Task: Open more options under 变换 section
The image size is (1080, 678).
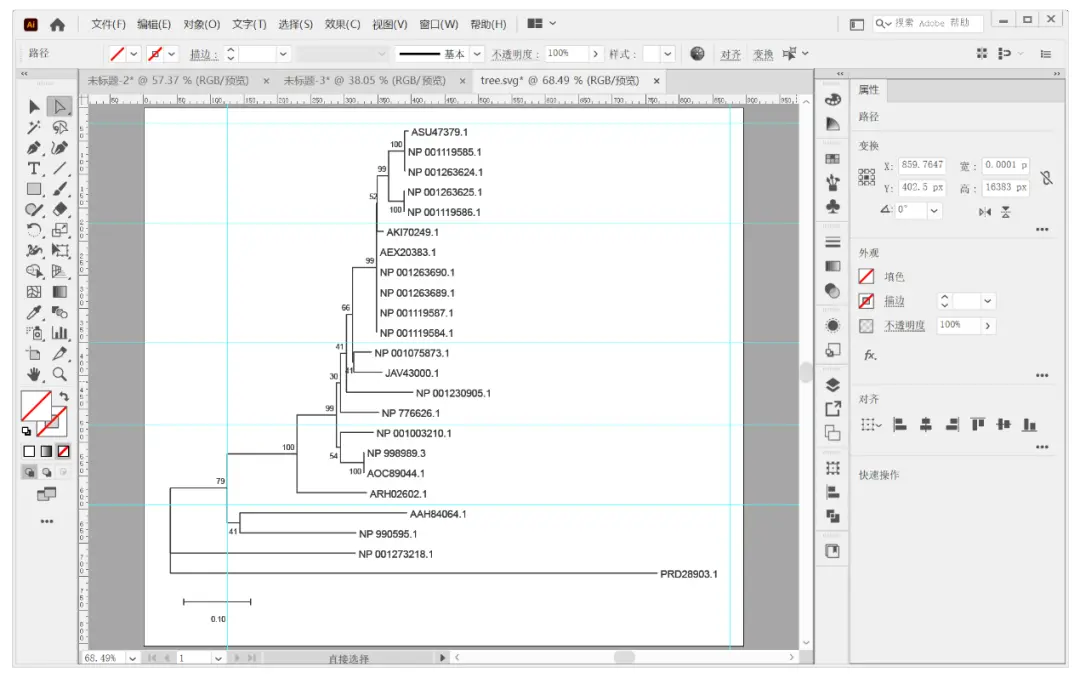Action: (1042, 229)
